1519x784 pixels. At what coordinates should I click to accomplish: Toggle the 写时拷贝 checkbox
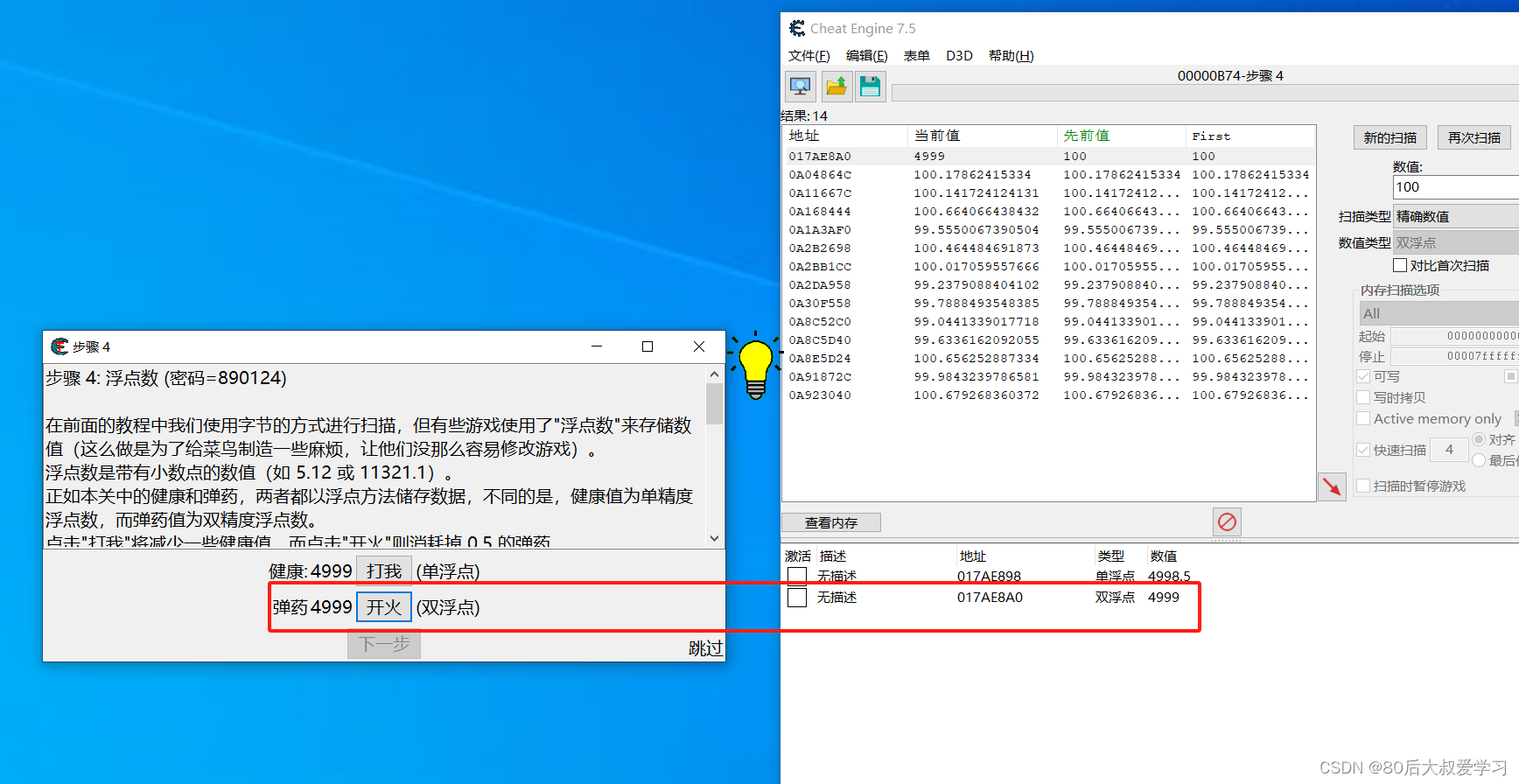pos(1363,397)
